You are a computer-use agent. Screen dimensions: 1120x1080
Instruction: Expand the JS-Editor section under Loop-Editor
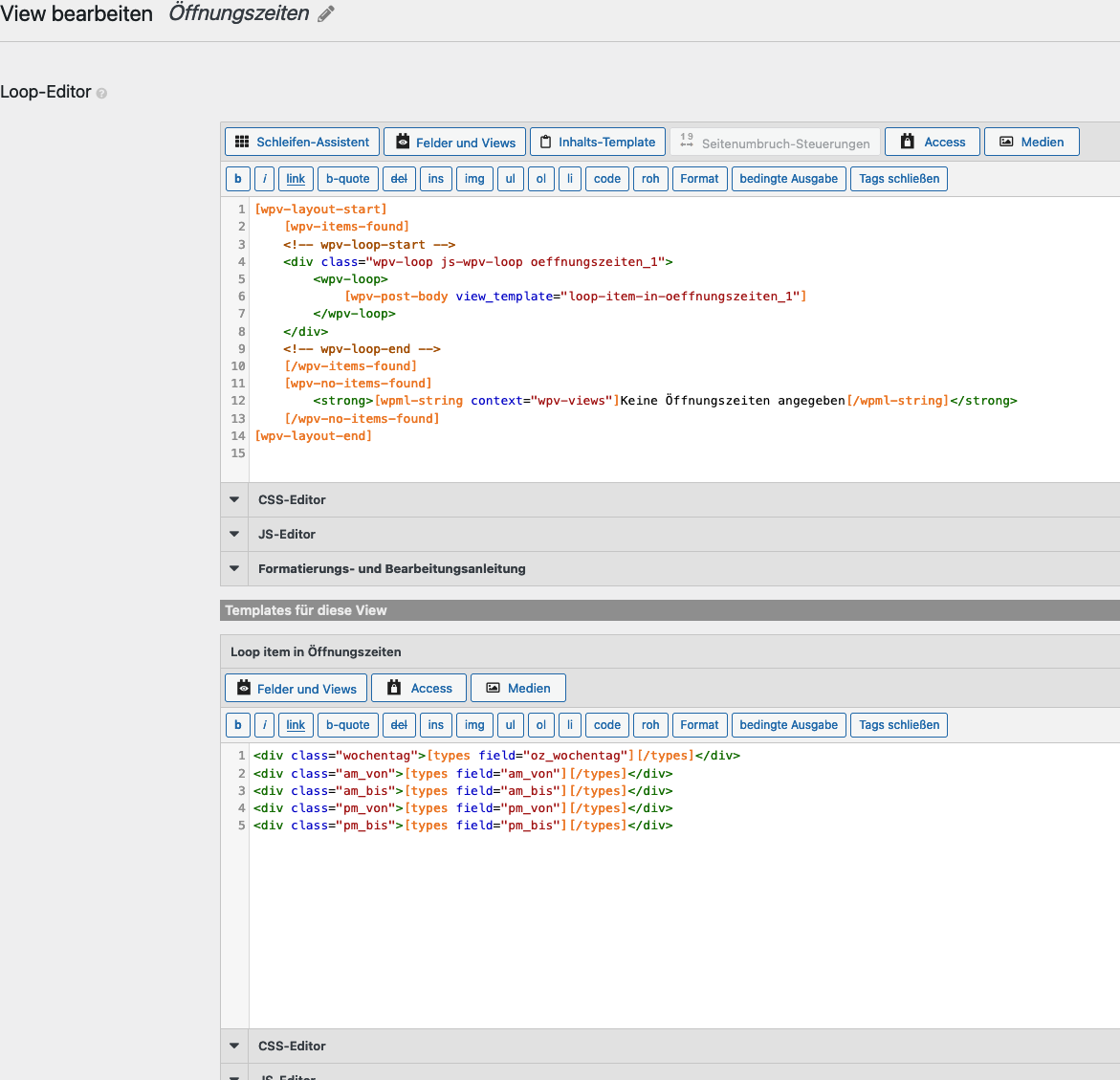point(286,534)
